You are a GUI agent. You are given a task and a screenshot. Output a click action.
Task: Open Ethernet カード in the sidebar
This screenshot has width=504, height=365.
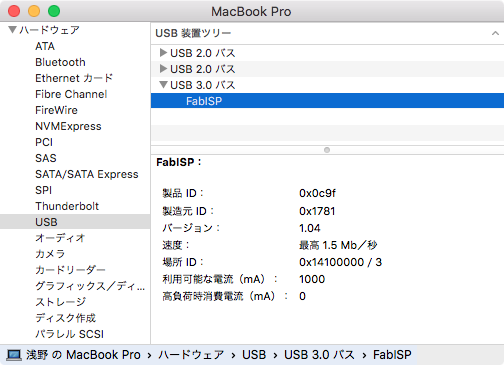pyautogui.click(x=74, y=78)
